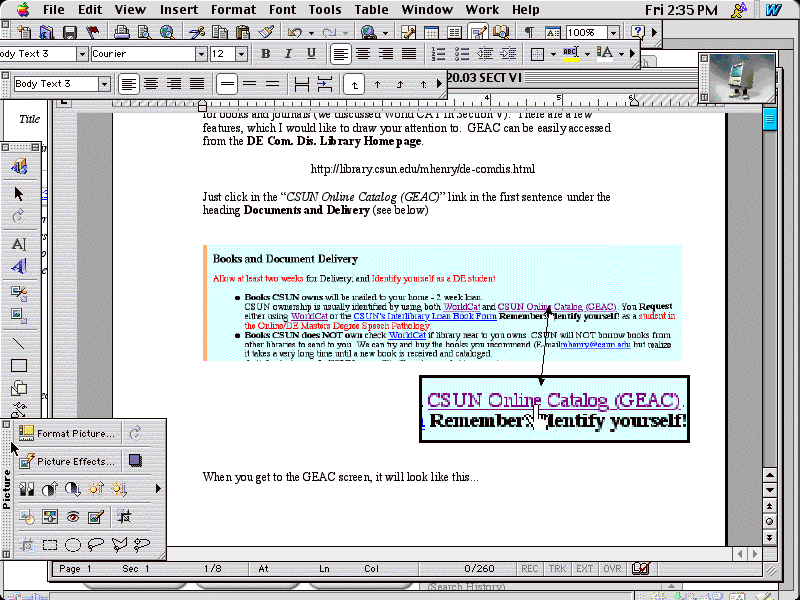800x600 pixels.
Task: Click the Undo arrow icon
Action: (294, 33)
